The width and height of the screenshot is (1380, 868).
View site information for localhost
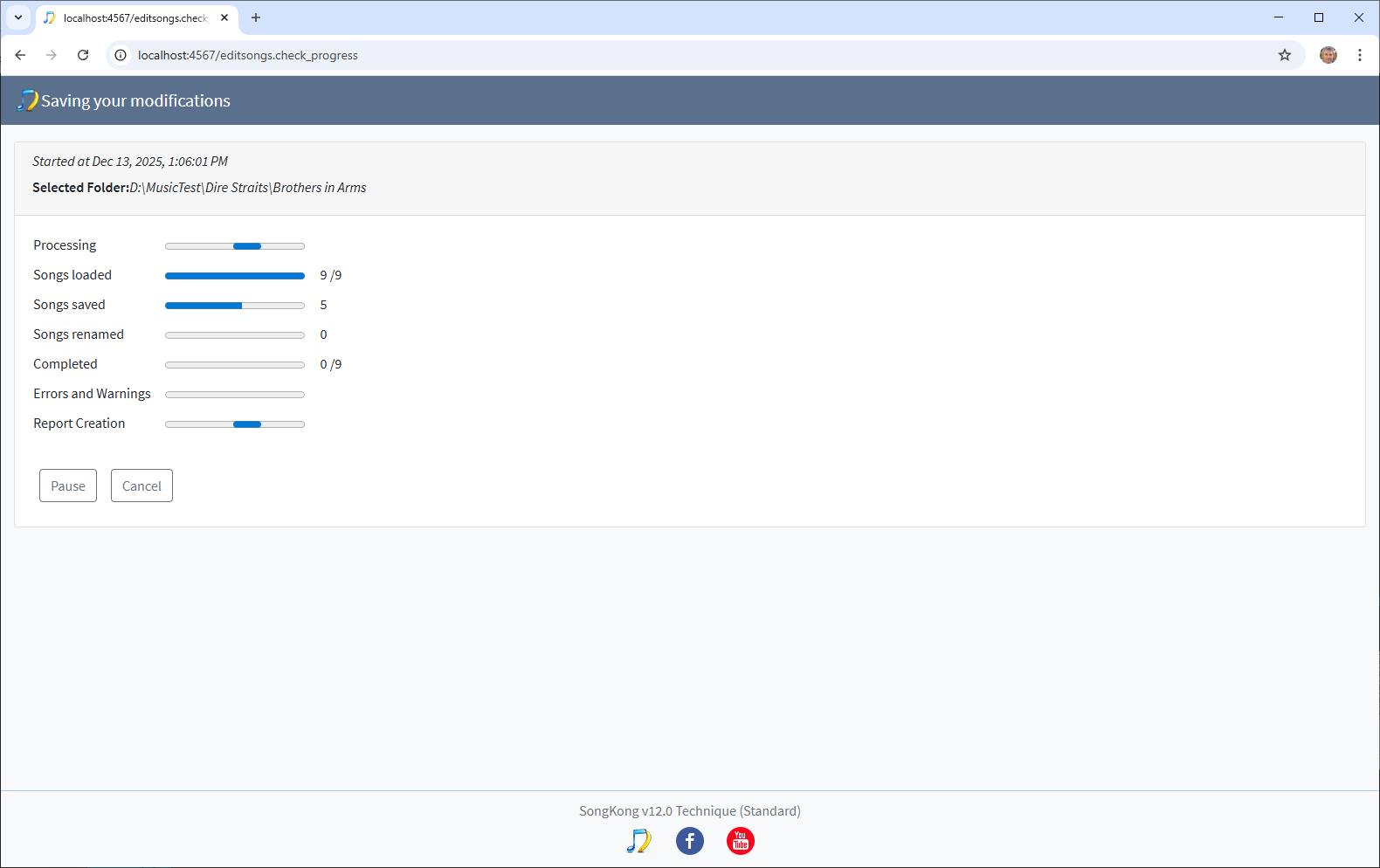(x=121, y=55)
